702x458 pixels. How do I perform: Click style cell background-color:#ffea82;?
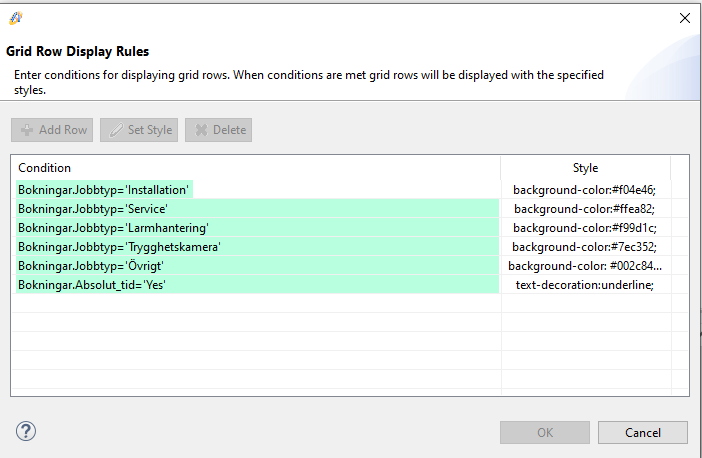pyautogui.click(x=585, y=209)
